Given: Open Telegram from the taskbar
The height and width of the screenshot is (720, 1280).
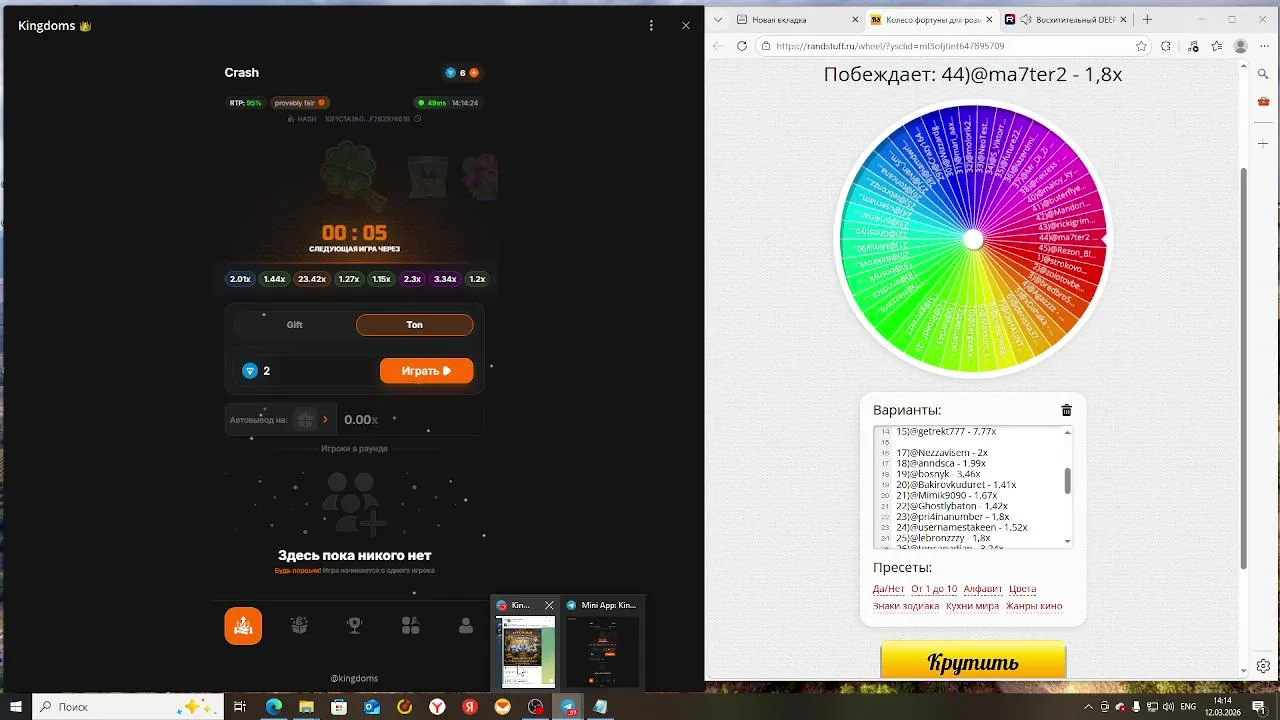Looking at the screenshot, I should click(x=568, y=706).
